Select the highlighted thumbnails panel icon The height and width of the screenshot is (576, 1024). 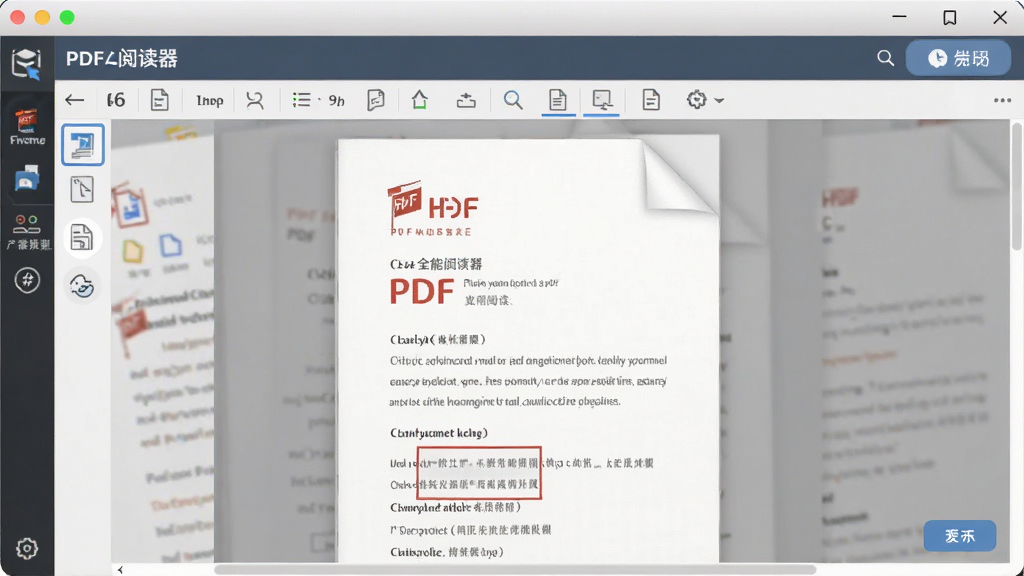82,144
